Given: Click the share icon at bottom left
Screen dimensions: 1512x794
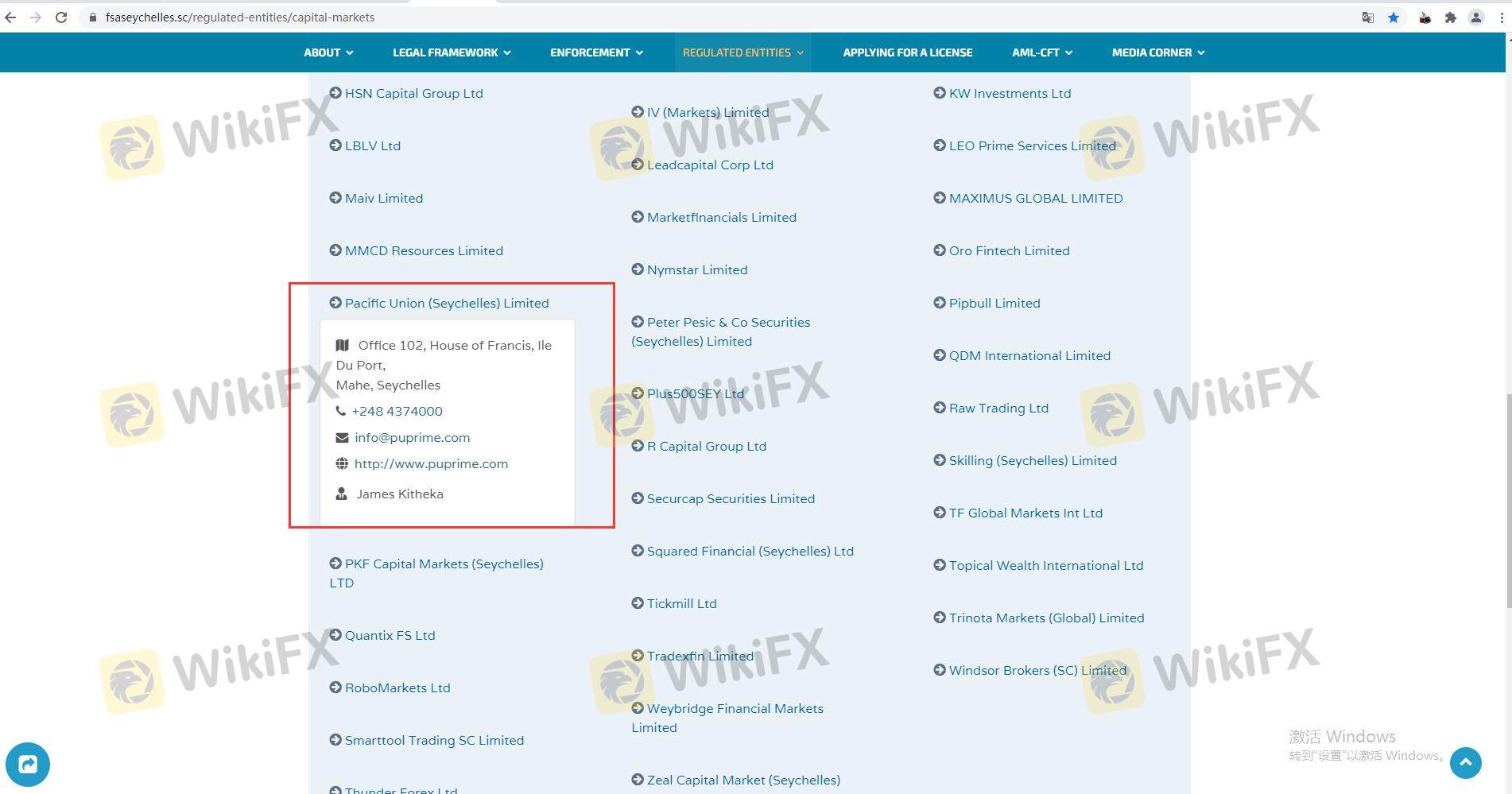Looking at the screenshot, I should click(28, 765).
